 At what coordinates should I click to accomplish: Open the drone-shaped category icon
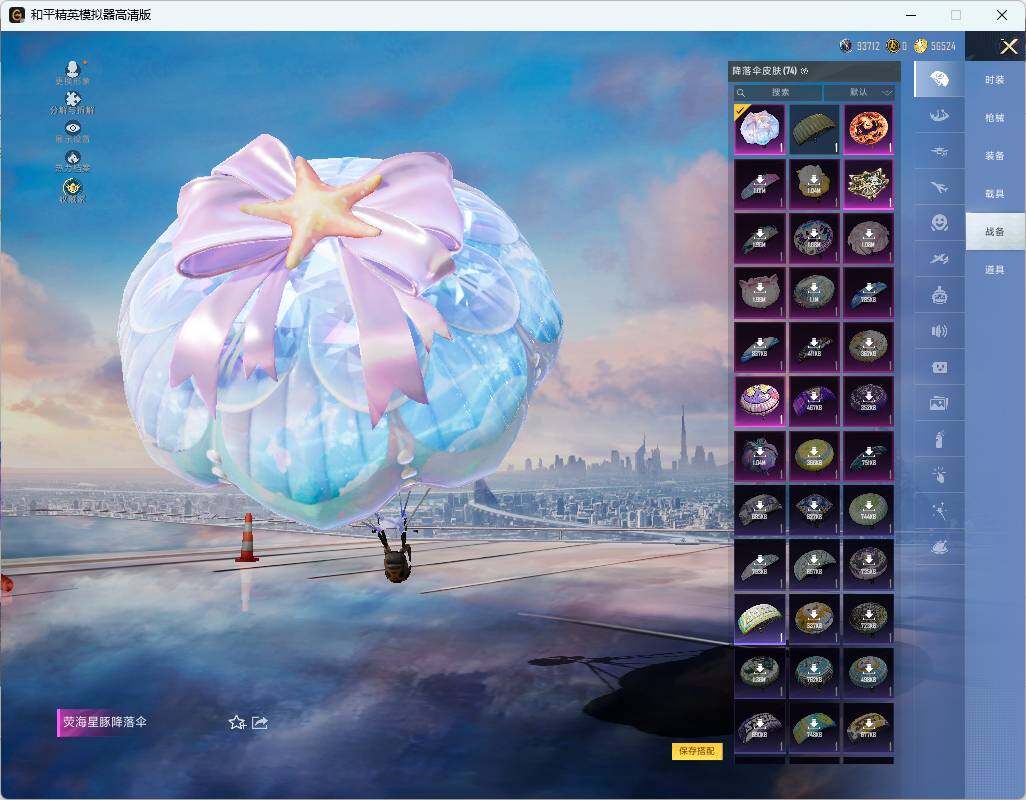click(x=939, y=152)
